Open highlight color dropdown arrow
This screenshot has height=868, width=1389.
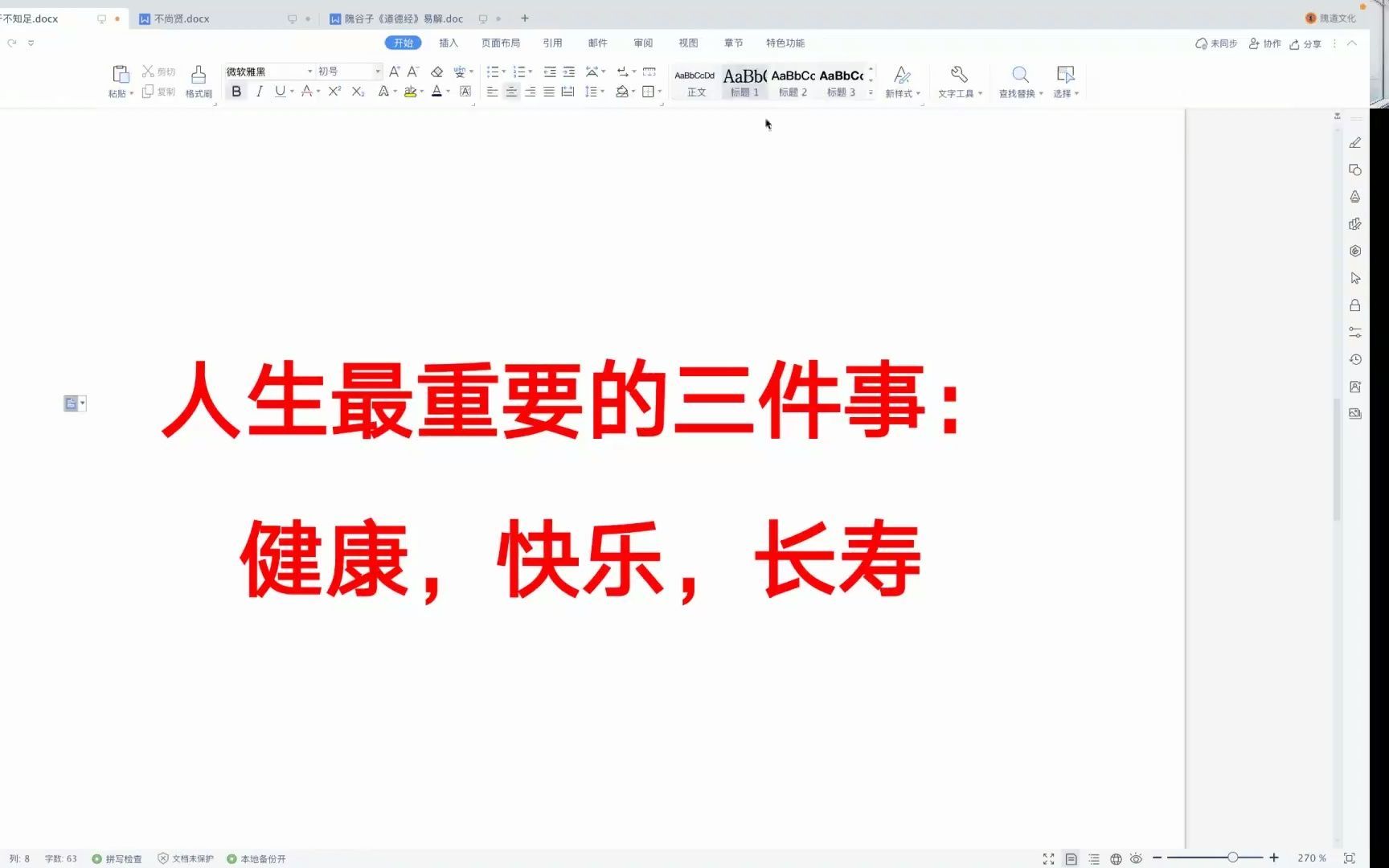tap(422, 92)
